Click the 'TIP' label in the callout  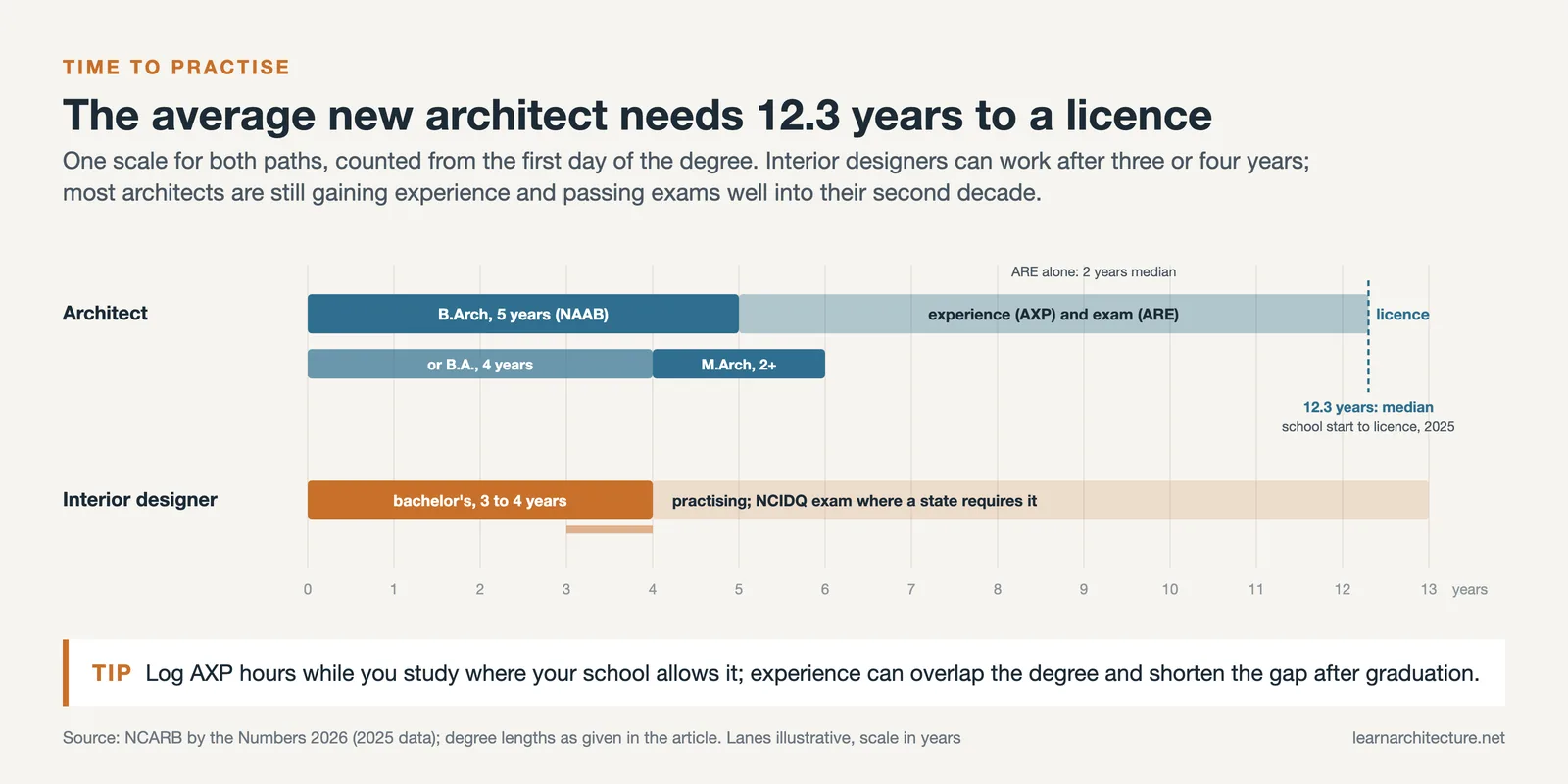(112, 673)
